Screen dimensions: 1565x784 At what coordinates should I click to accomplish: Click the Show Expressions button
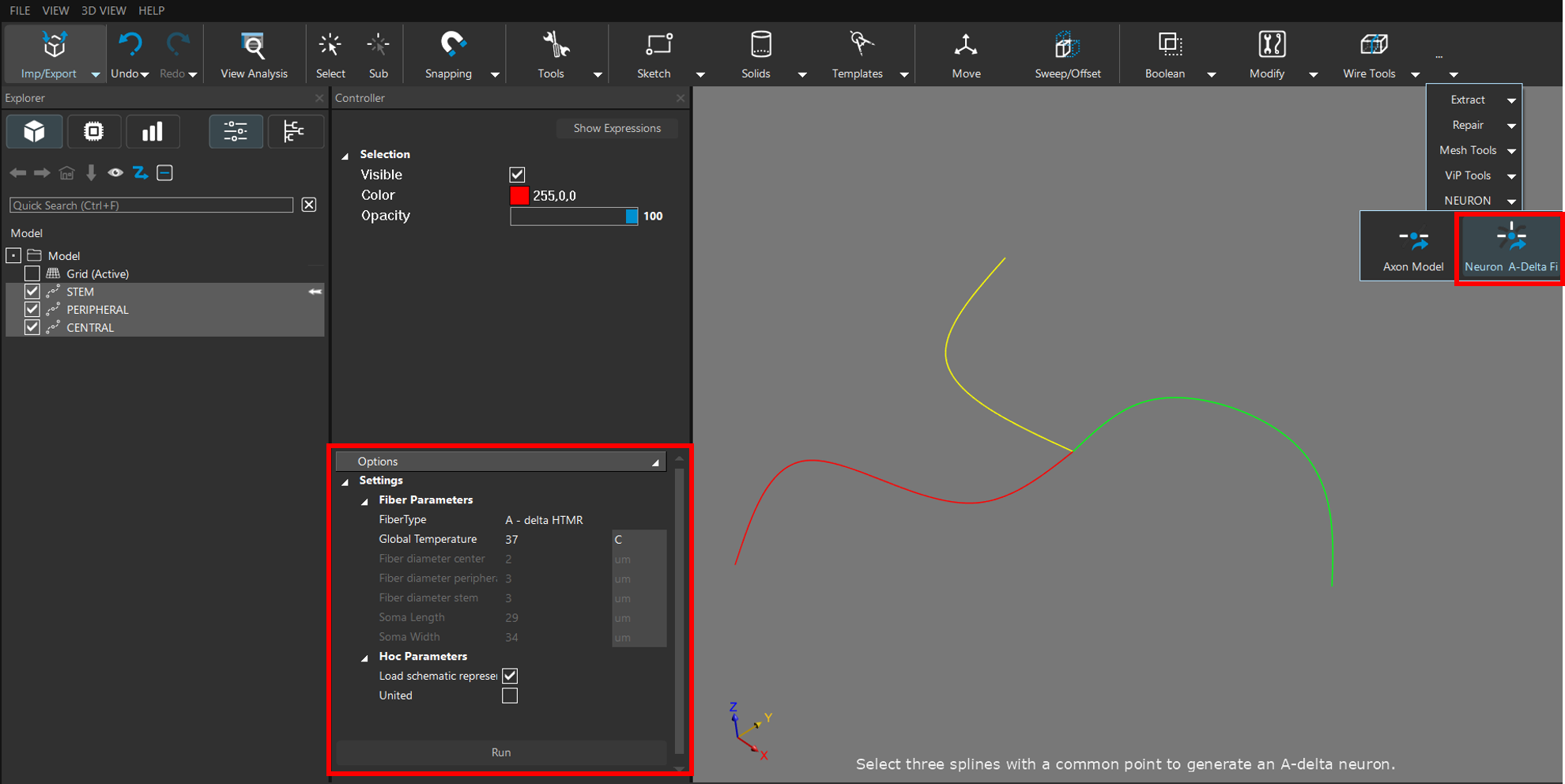617,128
